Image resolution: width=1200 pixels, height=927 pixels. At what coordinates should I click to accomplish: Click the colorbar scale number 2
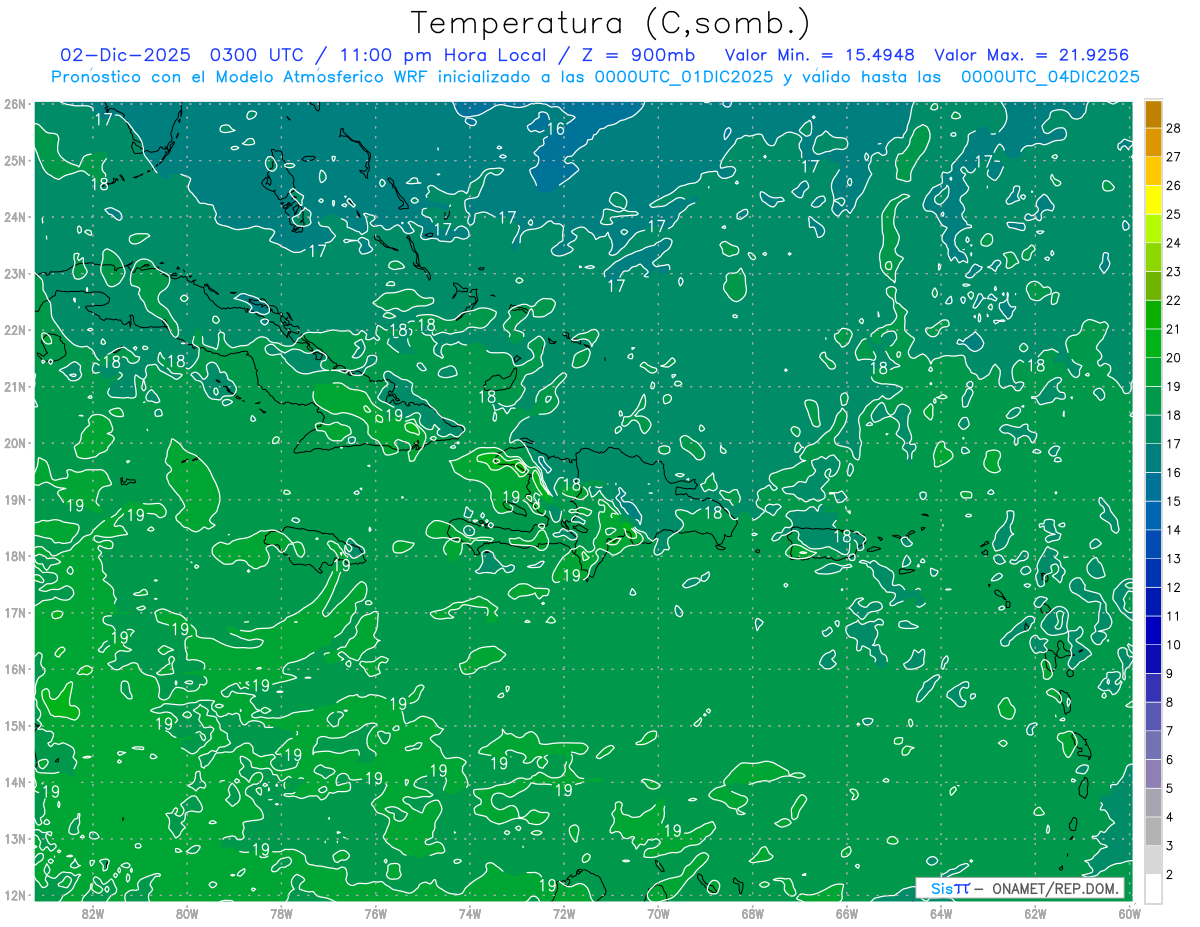[1170, 874]
